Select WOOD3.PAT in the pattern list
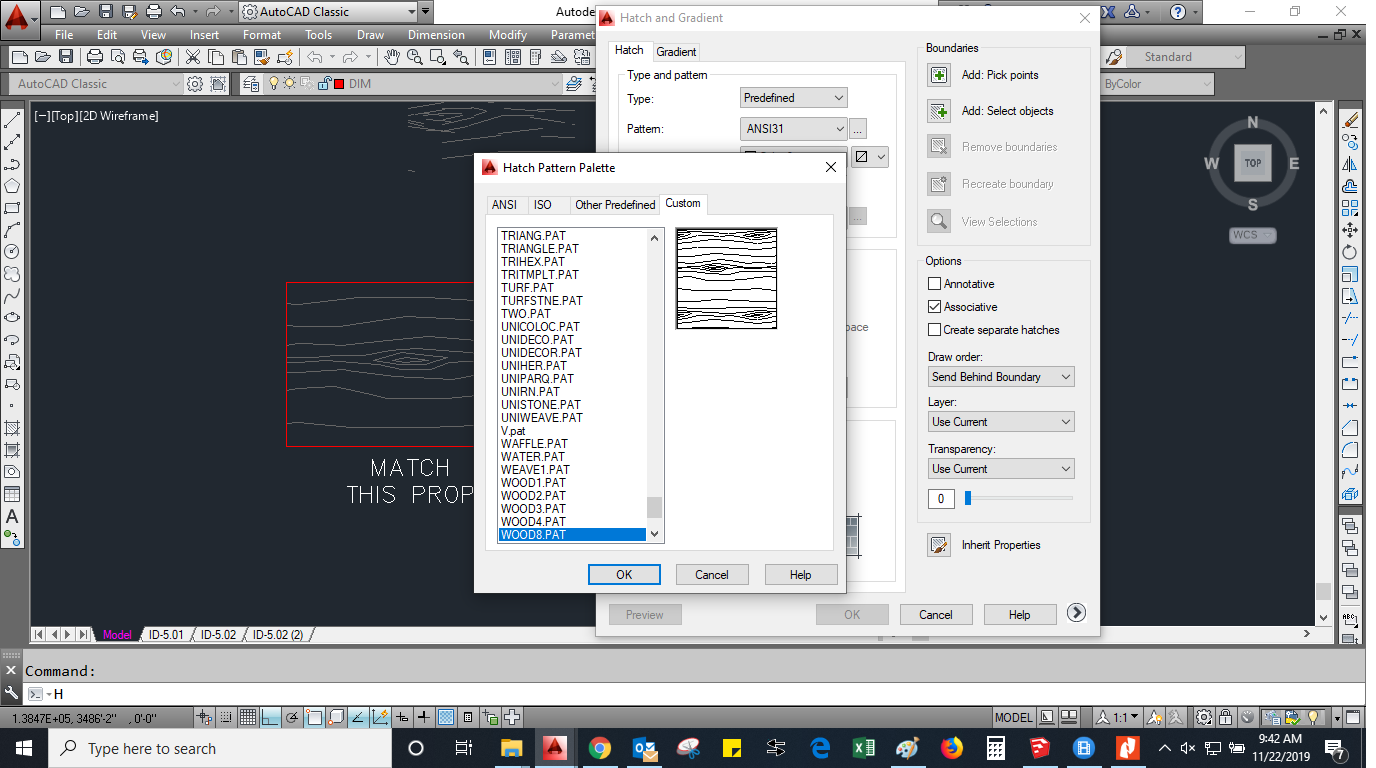Image resolution: width=1376 pixels, height=768 pixels. click(x=533, y=509)
